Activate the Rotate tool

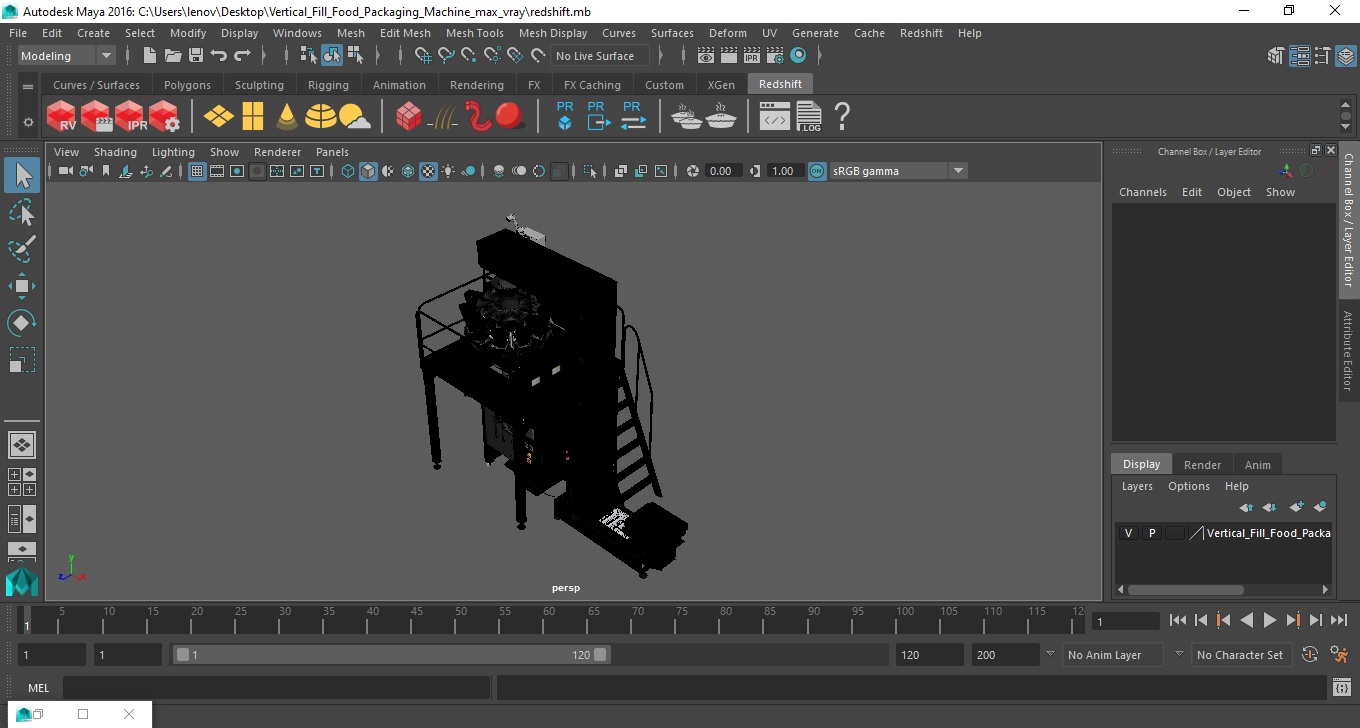(22, 323)
